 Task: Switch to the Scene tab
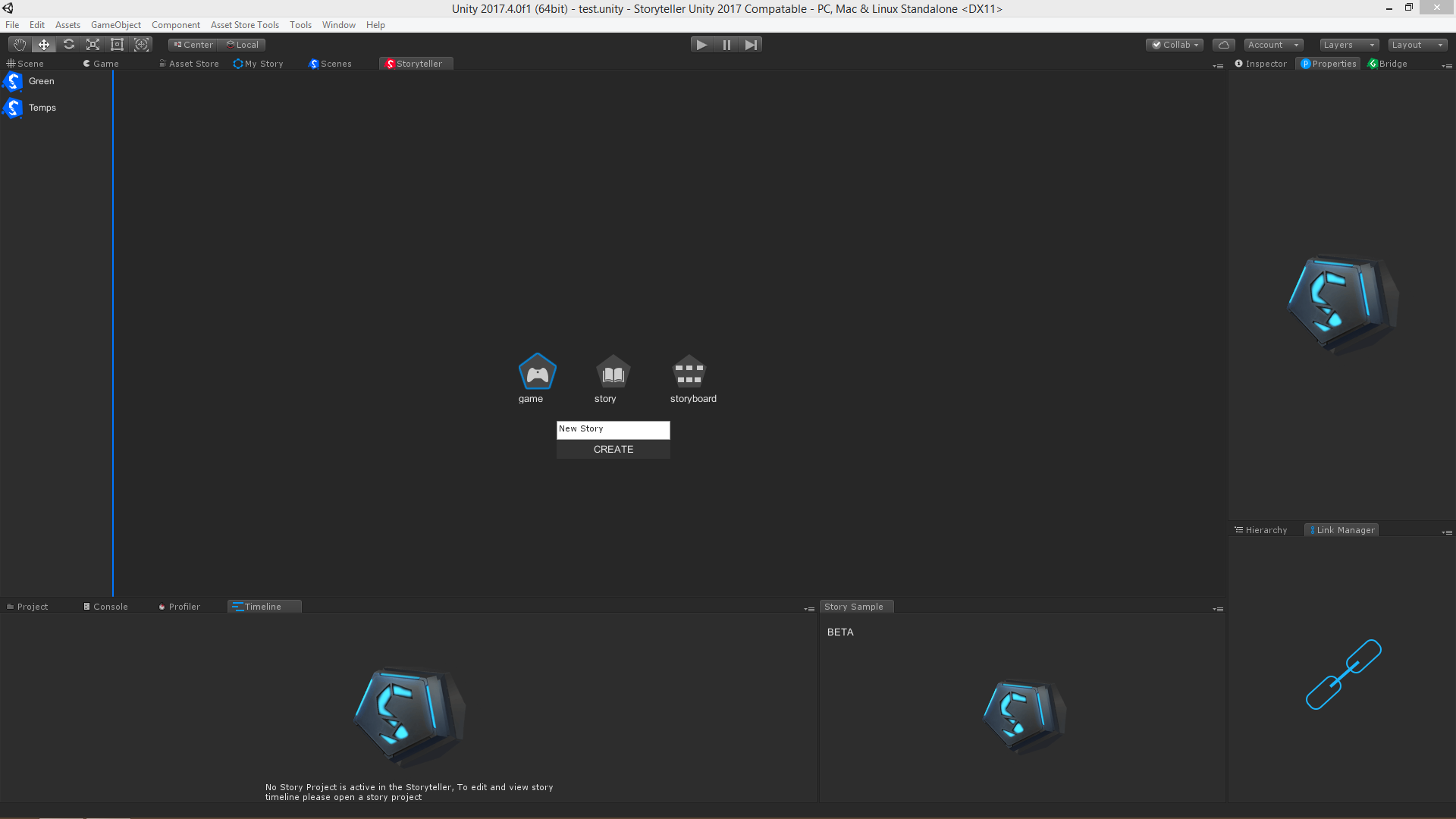(26, 64)
